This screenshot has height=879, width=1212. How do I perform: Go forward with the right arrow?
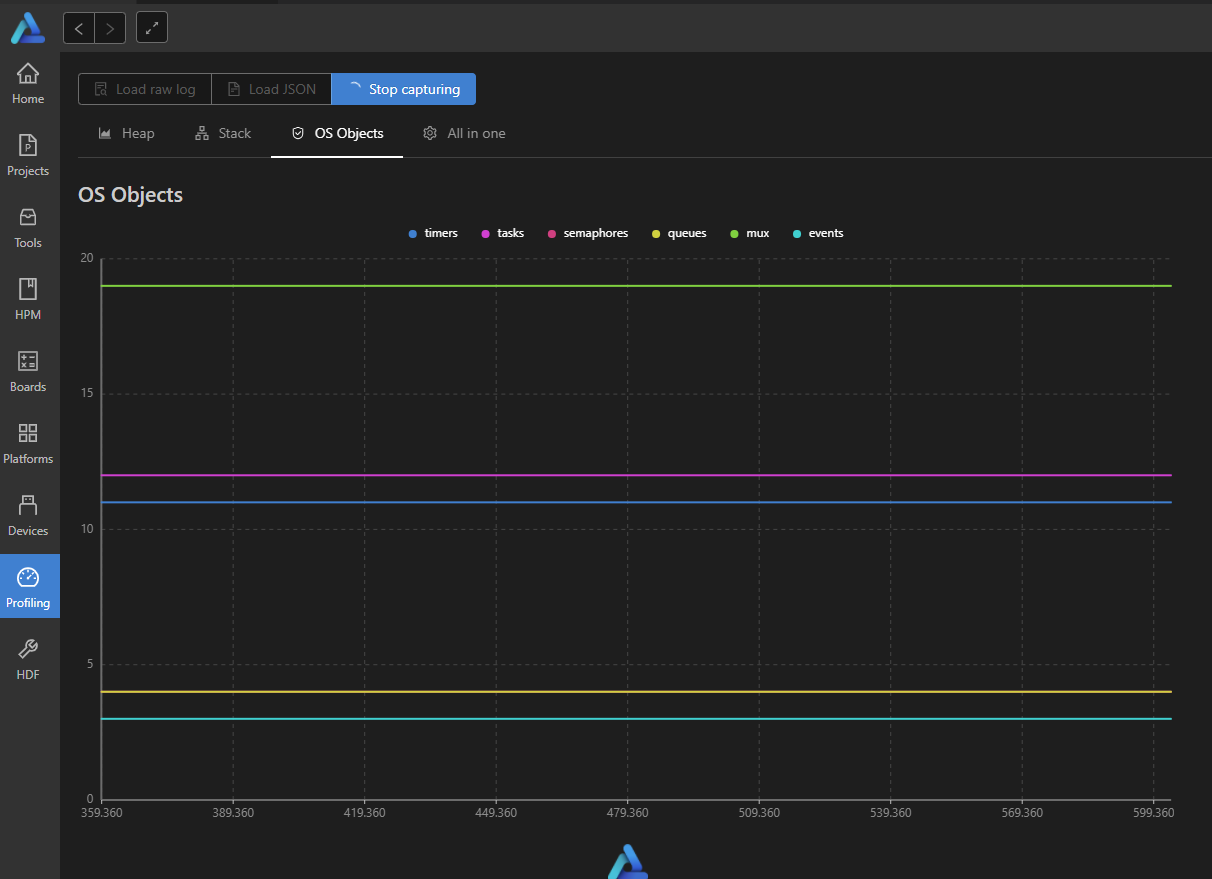tap(110, 28)
